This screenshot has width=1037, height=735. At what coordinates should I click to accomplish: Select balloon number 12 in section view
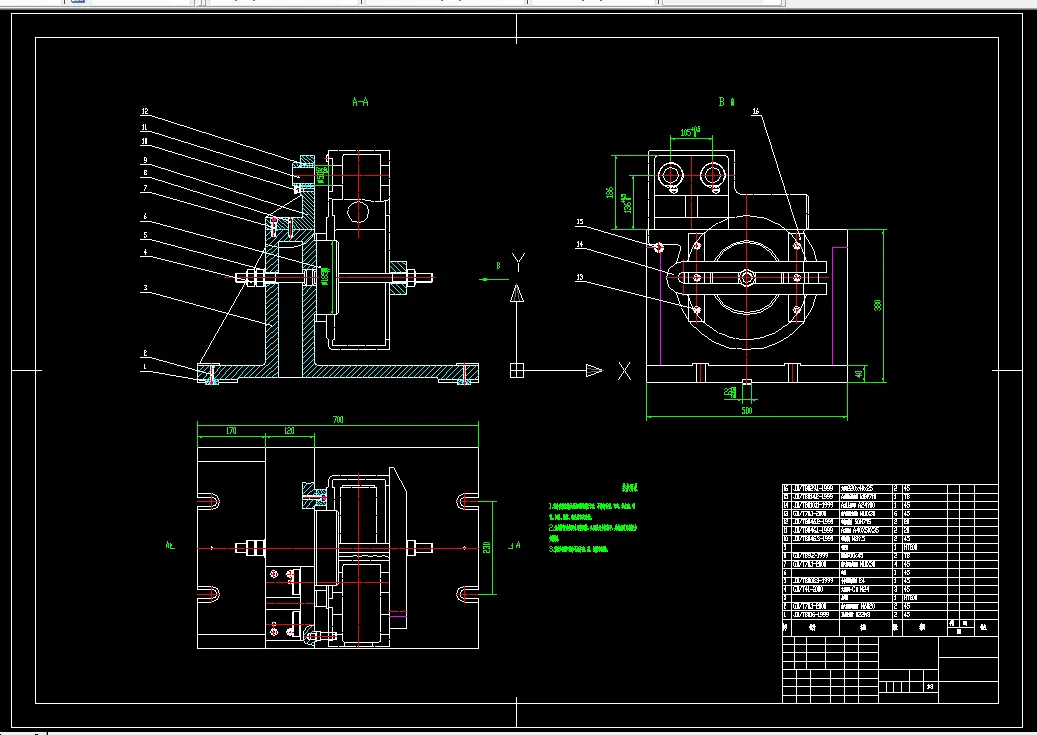[x=145, y=112]
